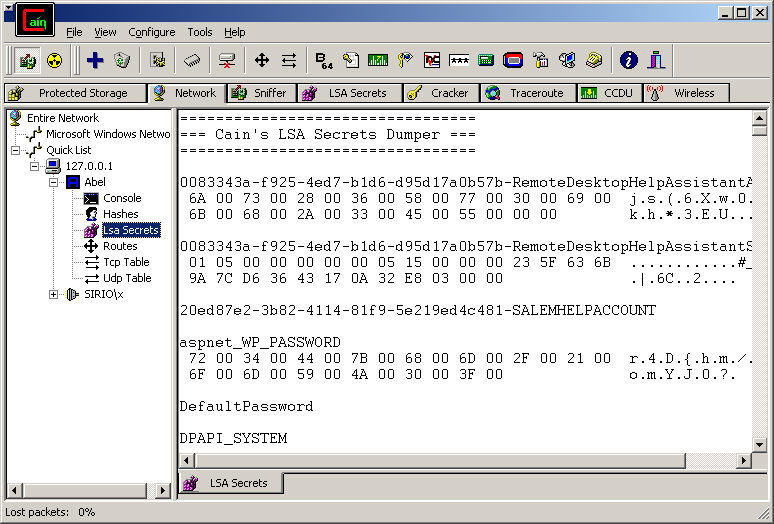The width and height of the screenshot is (774, 524).
Task: Click the yellow telephone dialup icon
Action: (594, 61)
